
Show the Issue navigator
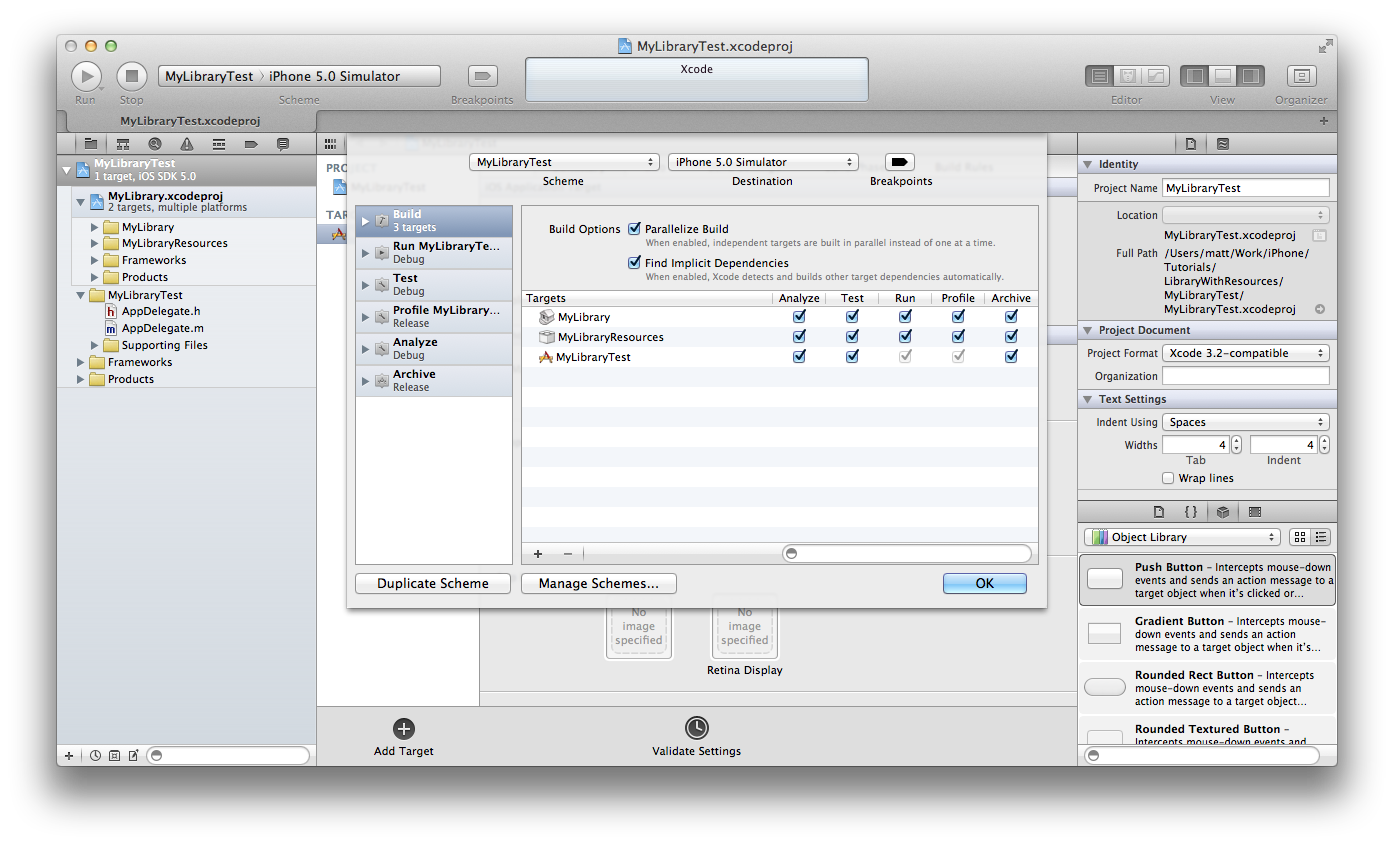187,144
